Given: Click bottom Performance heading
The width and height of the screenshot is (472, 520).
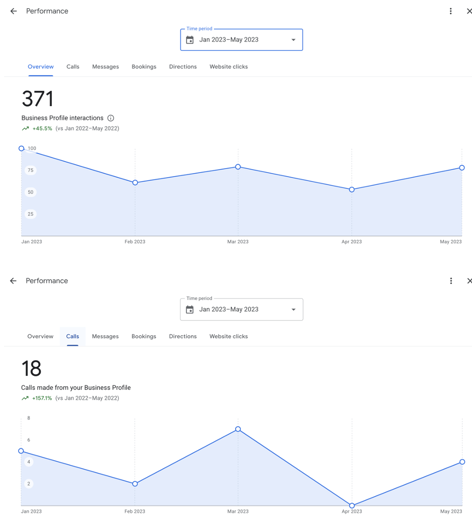Looking at the screenshot, I should click(x=47, y=281).
